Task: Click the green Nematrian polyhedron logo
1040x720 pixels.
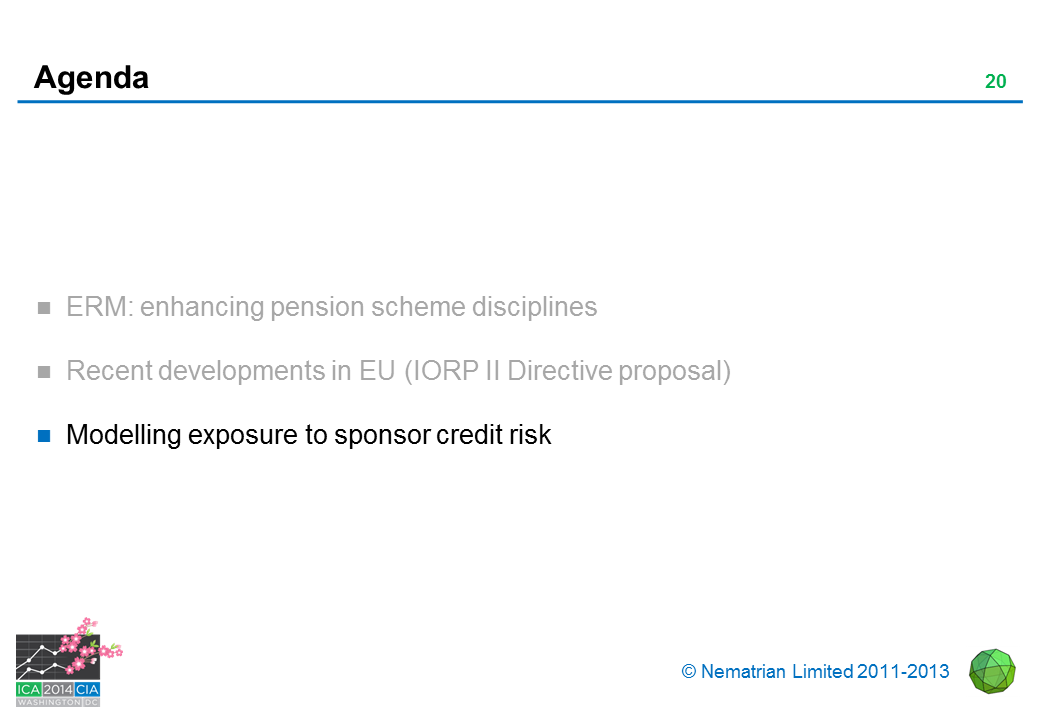Action: coord(992,671)
